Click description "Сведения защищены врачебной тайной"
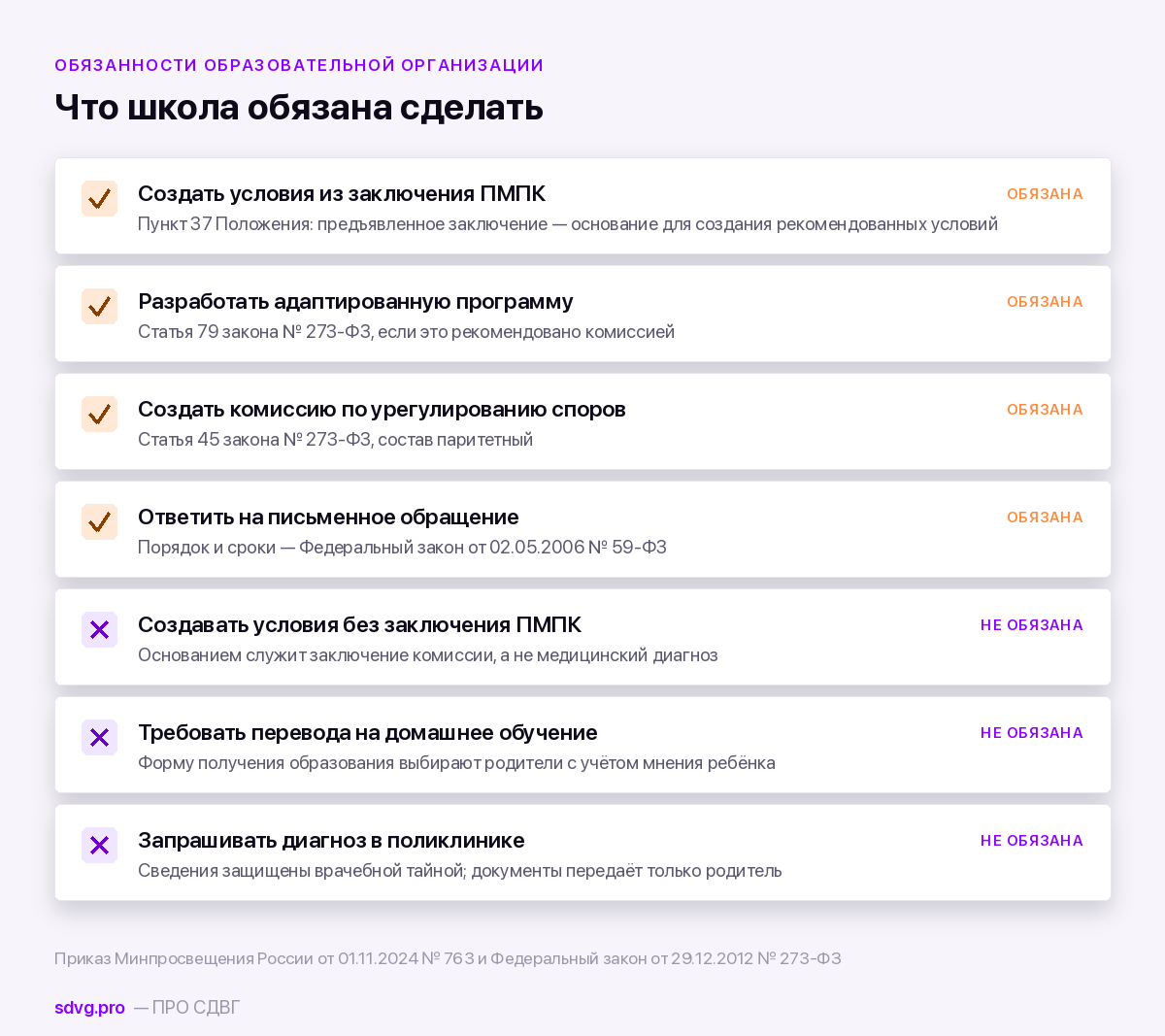 click(460, 871)
